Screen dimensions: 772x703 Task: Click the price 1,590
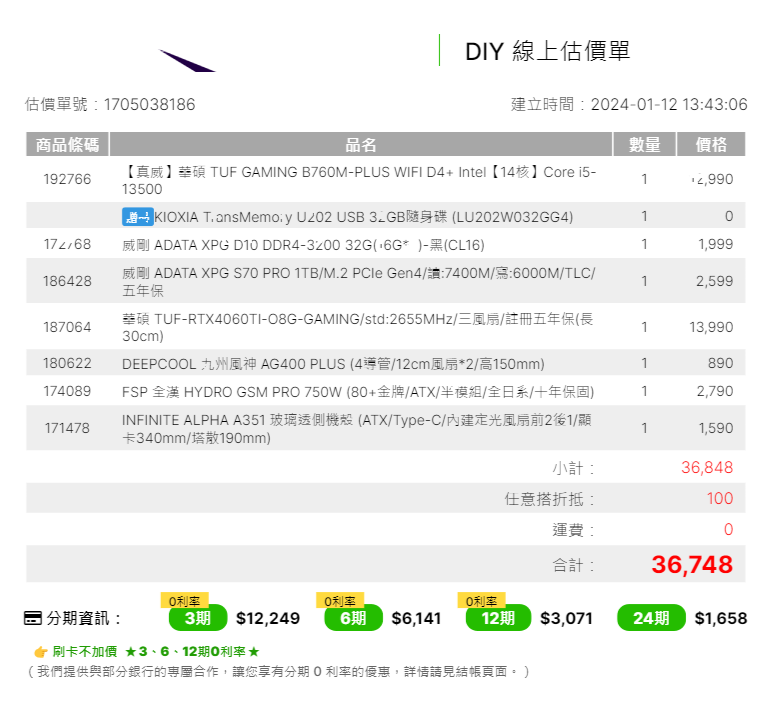[x=716, y=428]
